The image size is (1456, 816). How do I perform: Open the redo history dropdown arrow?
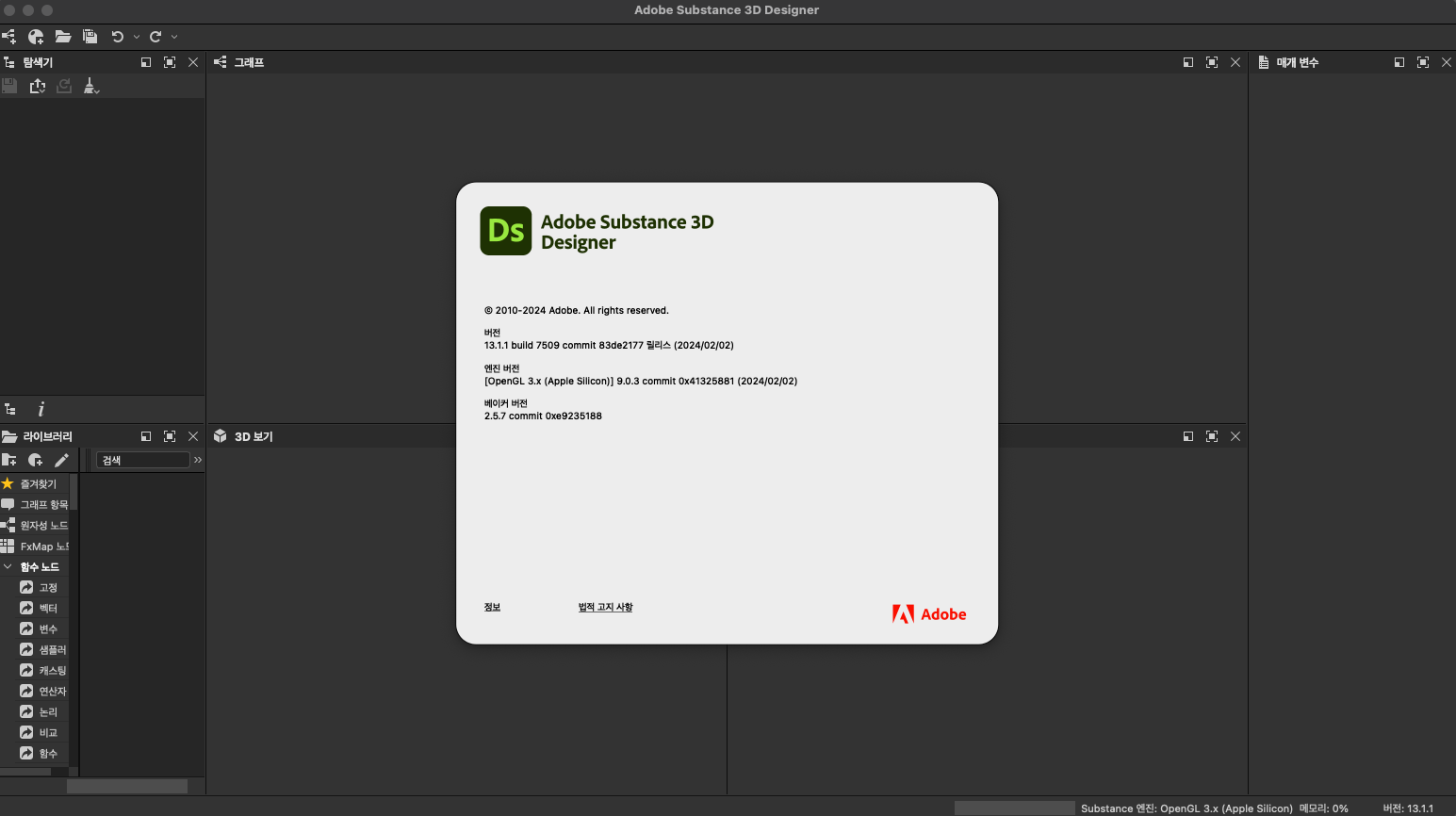(174, 37)
